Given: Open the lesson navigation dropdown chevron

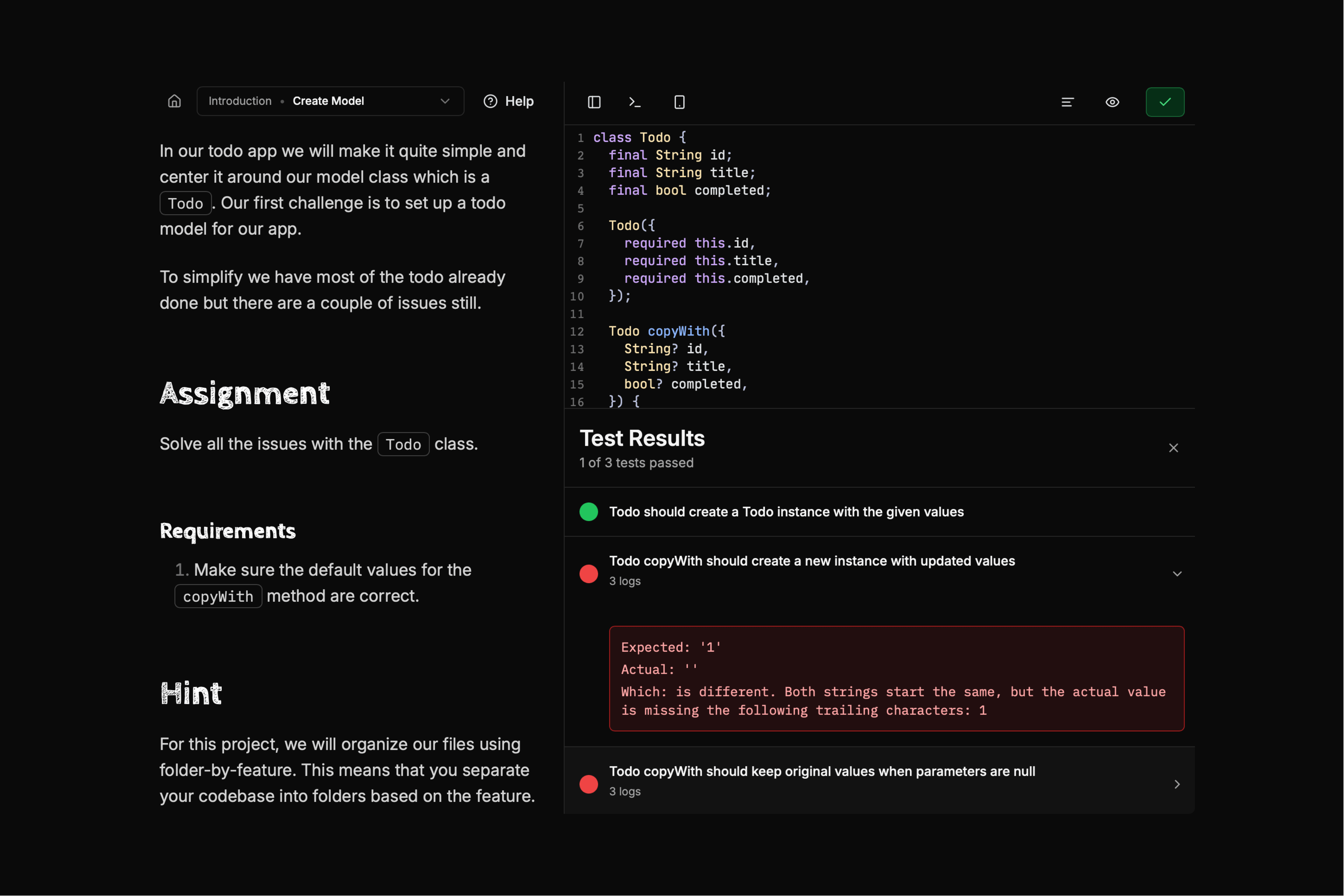Looking at the screenshot, I should click(x=445, y=101).
